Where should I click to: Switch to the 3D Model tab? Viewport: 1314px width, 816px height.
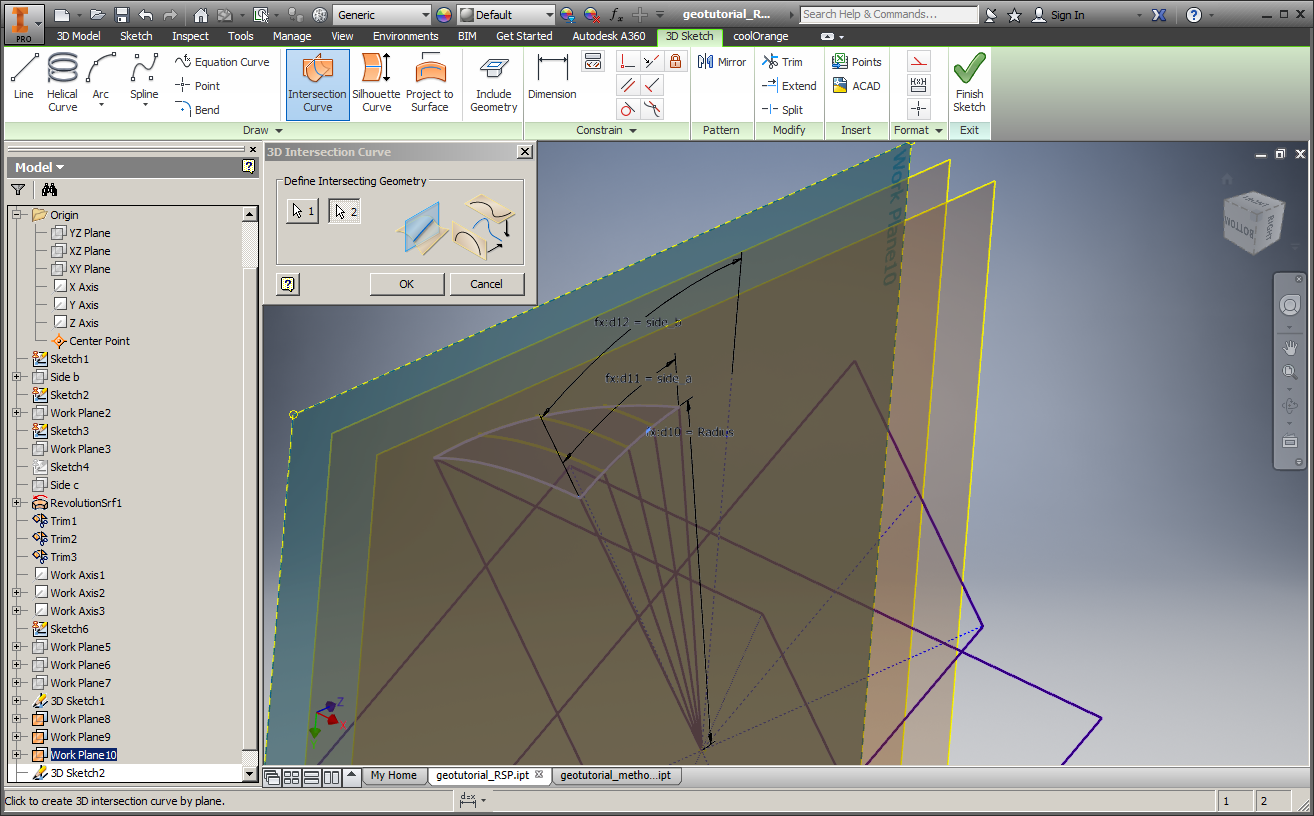pyautogui.click(x=79, y=36)
